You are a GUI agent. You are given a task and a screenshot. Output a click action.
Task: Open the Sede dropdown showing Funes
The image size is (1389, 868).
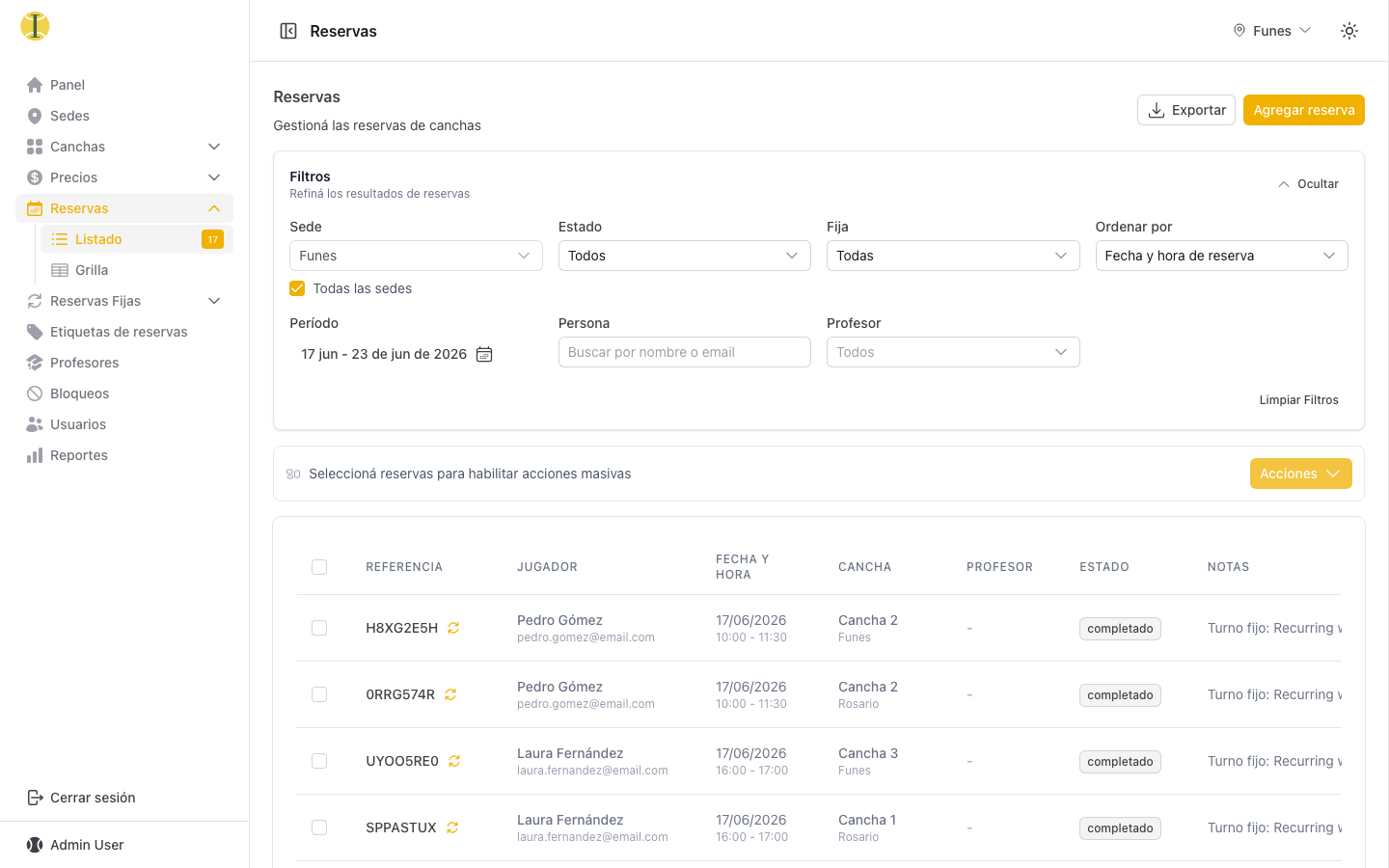click(416, 256)
